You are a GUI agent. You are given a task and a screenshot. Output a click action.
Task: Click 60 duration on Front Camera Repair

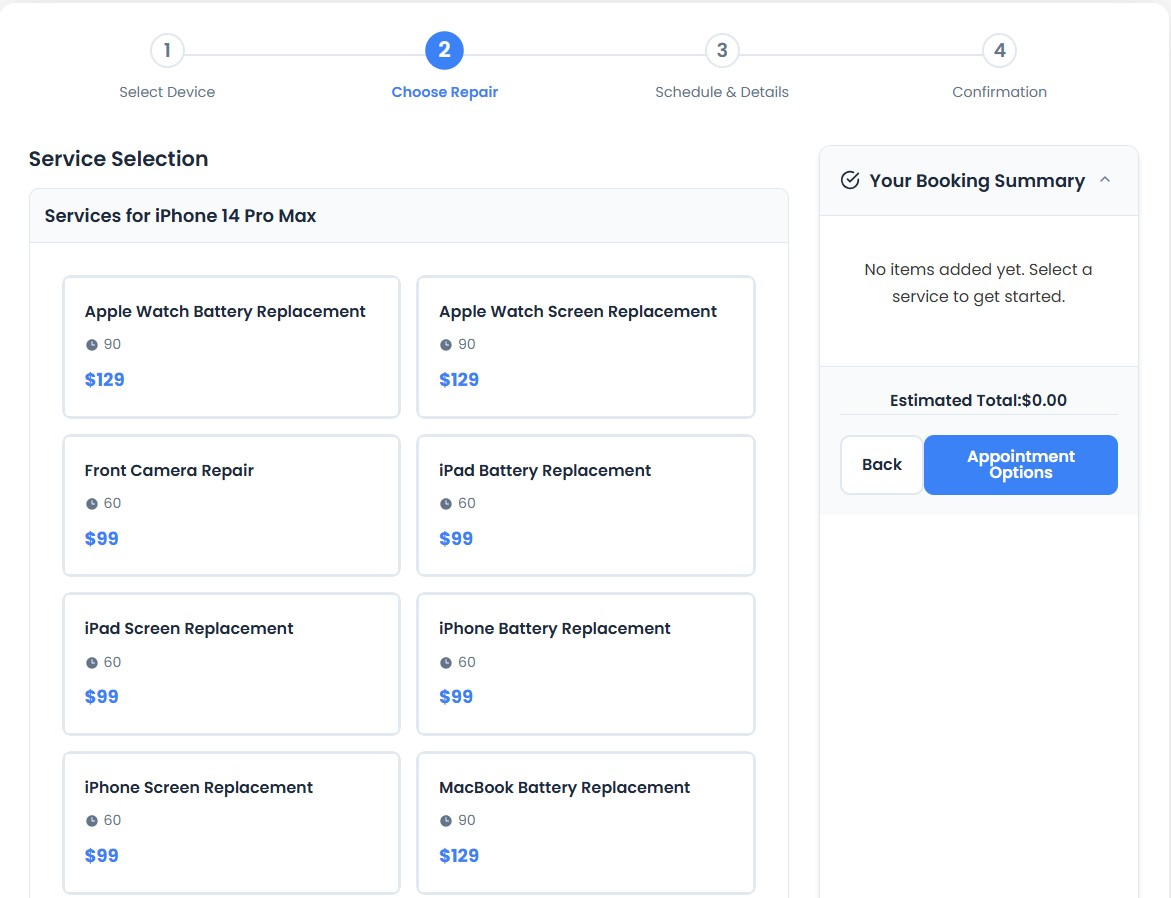click(112, 504)
